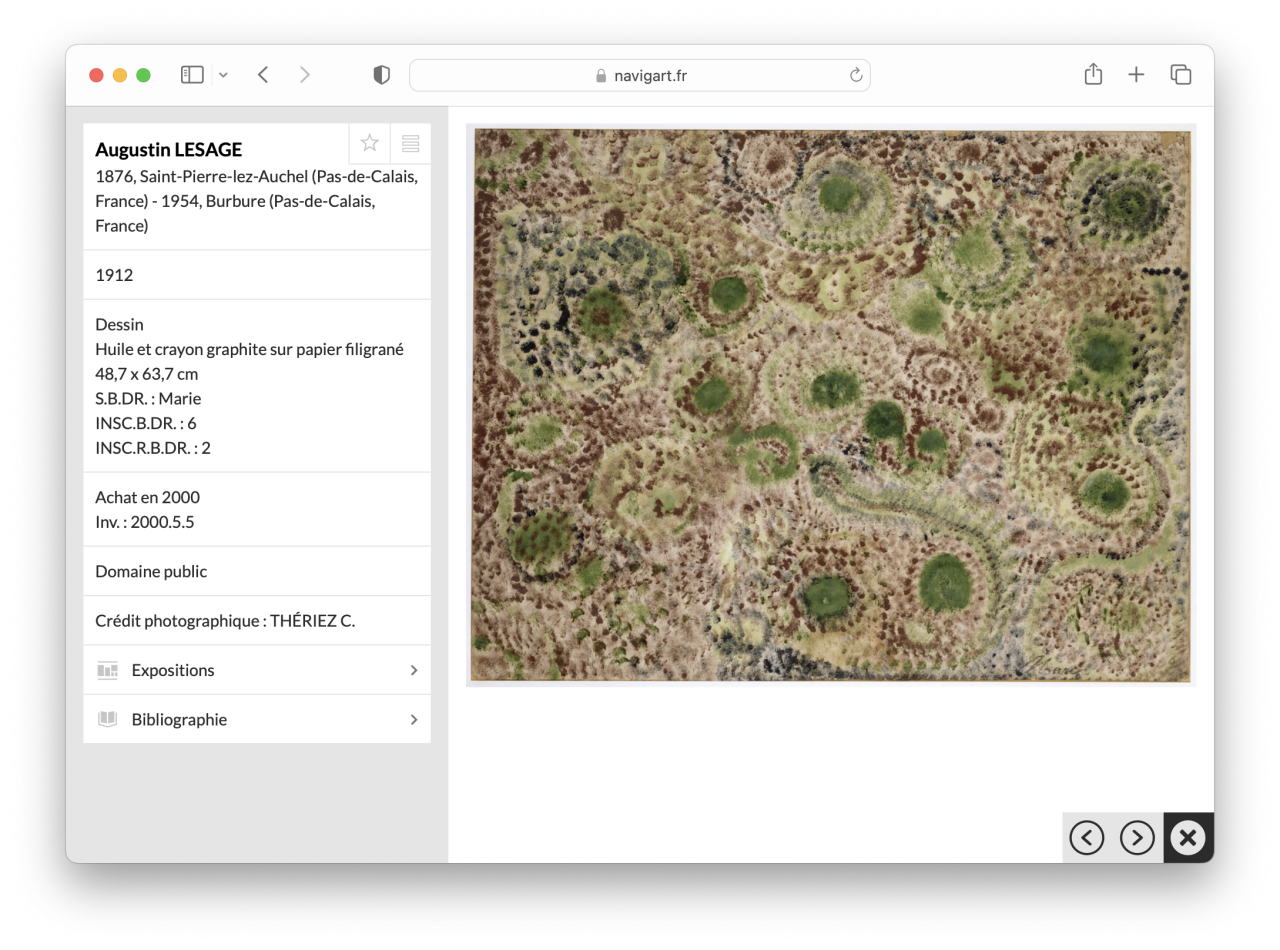Select the date text 1912

[x=114, y=275]
